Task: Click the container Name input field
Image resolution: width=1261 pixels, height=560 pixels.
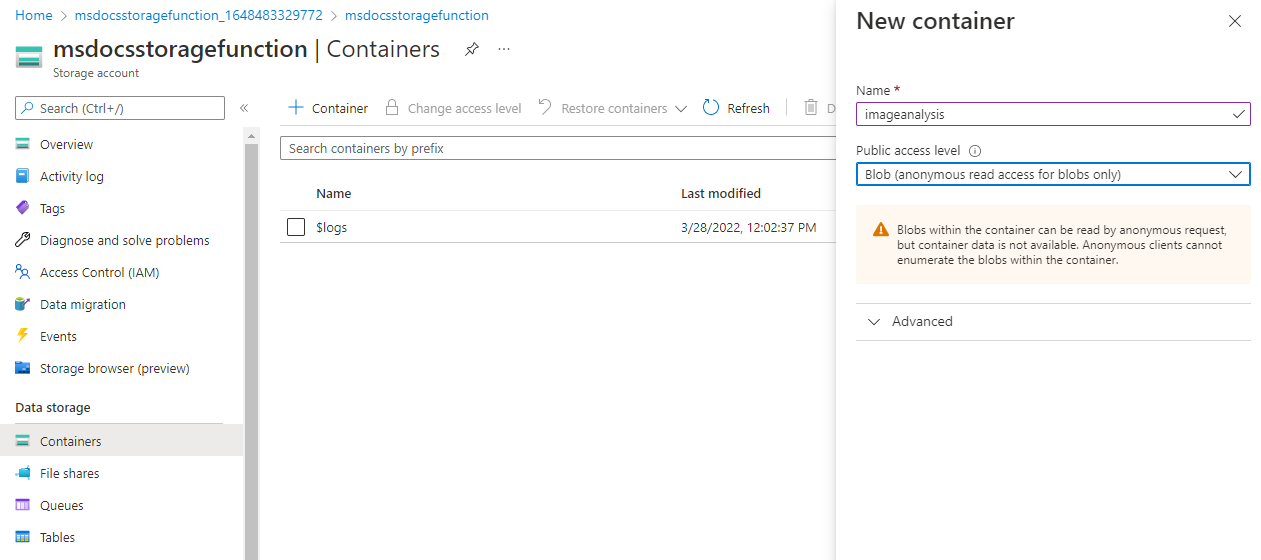Action: (x=1042, y=114)
